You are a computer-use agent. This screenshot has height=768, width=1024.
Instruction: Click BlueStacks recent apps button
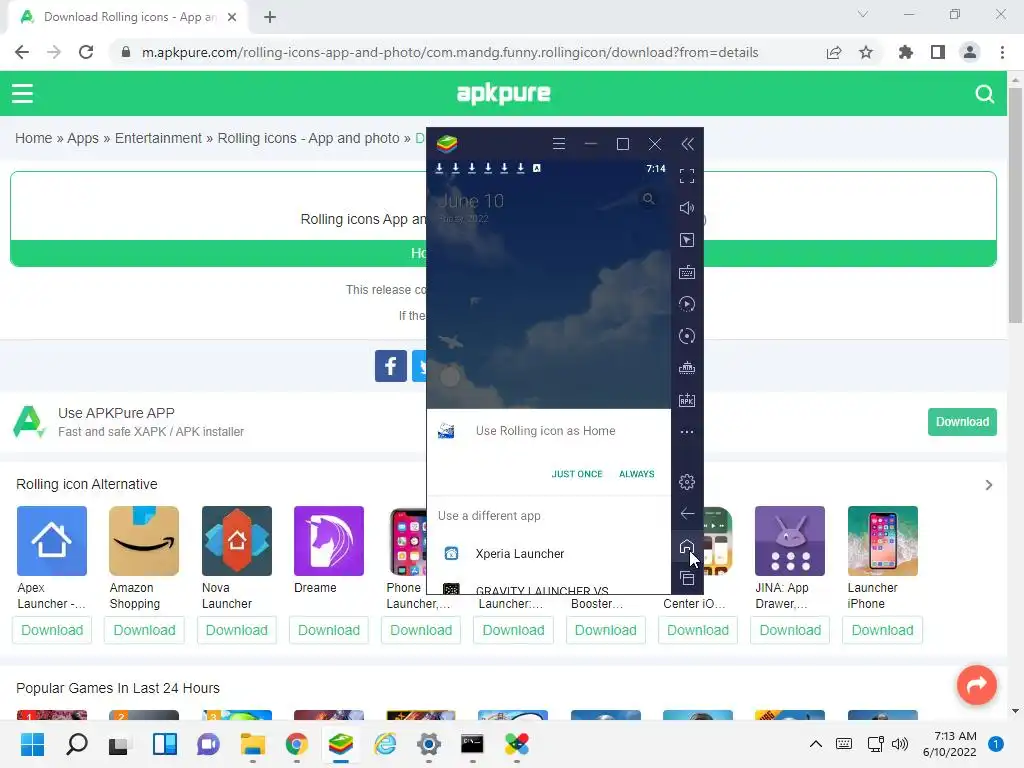(686, 578)
